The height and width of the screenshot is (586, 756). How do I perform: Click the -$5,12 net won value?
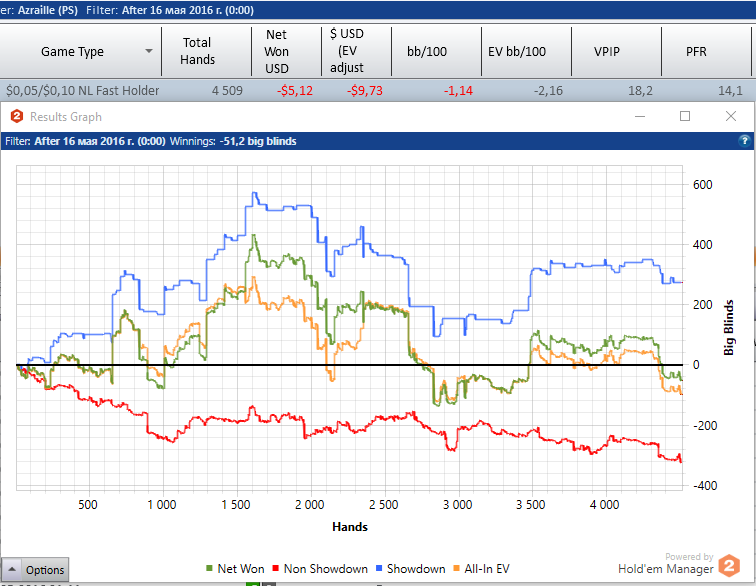(x=295, y=91)
